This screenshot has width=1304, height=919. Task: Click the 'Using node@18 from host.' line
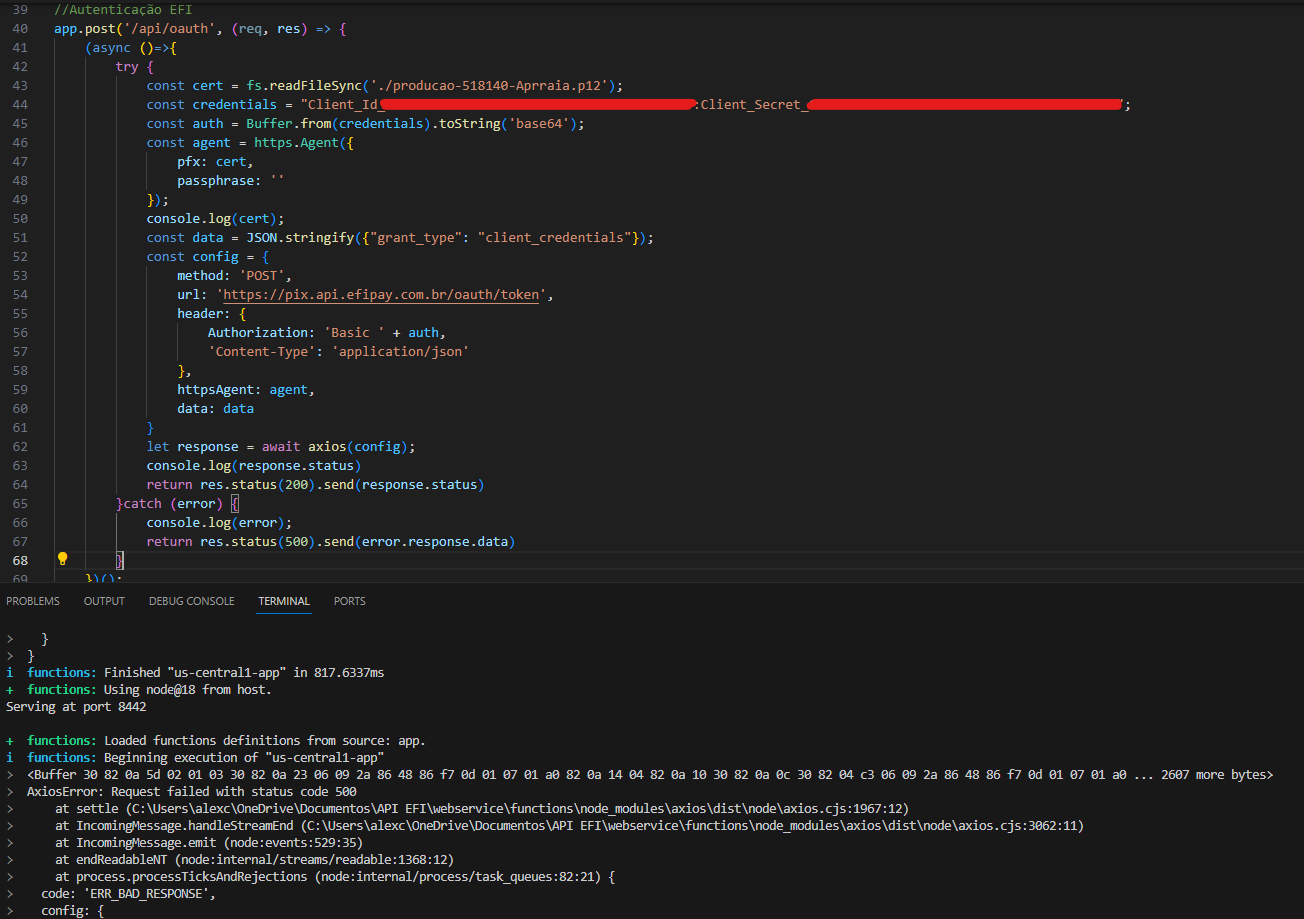[x=188, y=690]
